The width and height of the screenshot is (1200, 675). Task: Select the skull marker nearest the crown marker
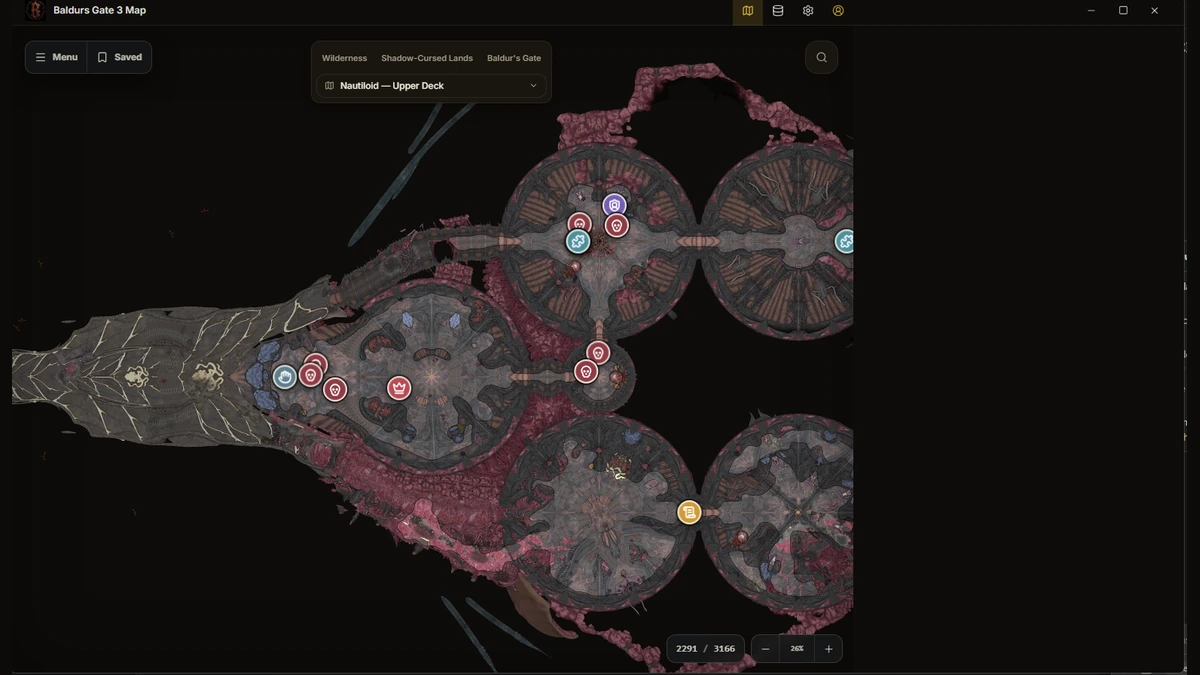point(335,389)
